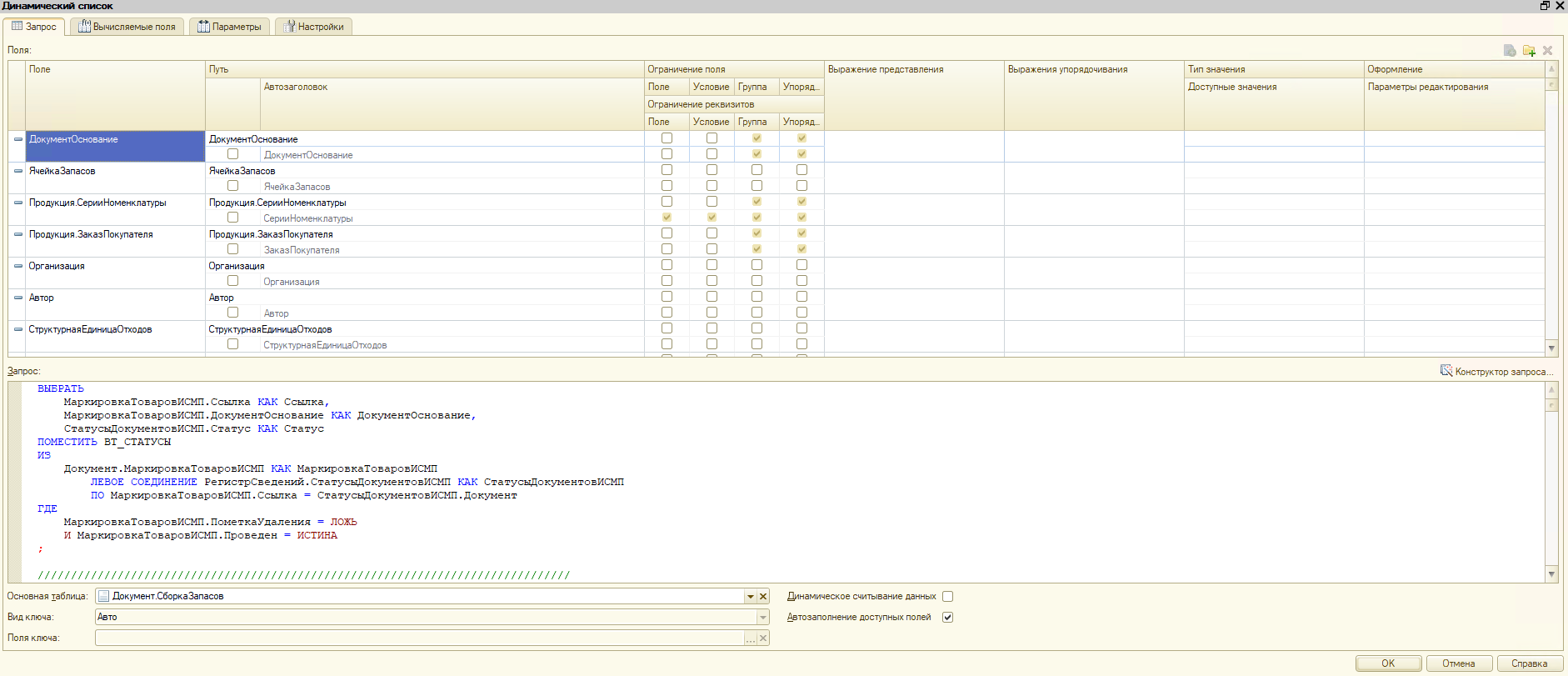
Task: Click the Отмена button
Action: (1459, 663)
